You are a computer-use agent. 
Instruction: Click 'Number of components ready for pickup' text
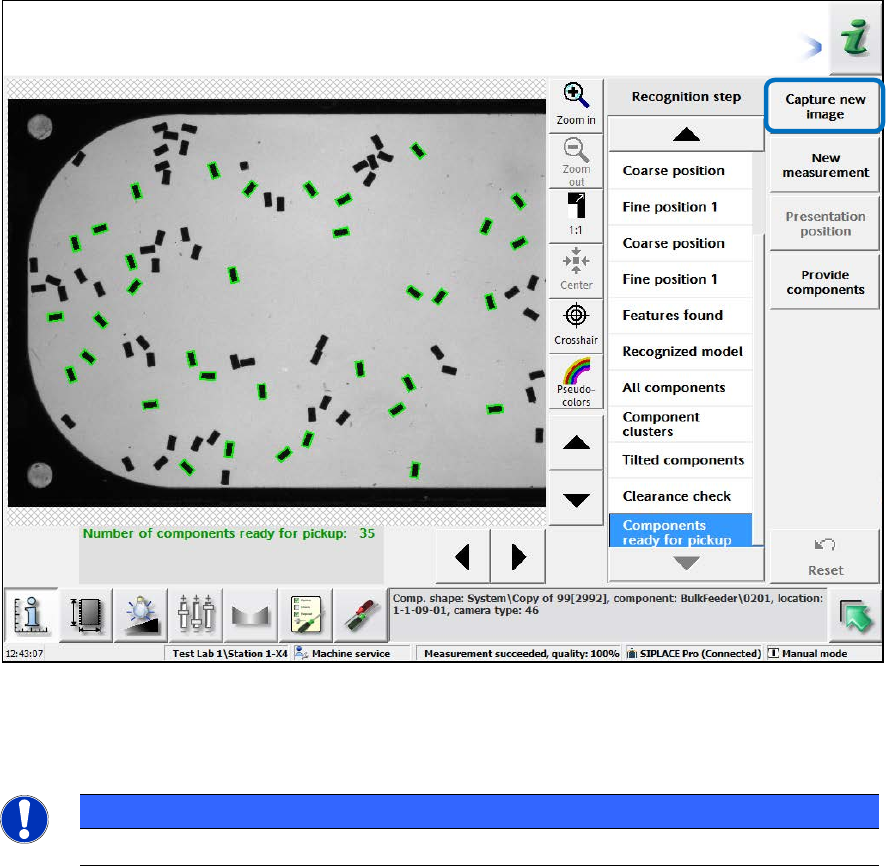(215, 533)
